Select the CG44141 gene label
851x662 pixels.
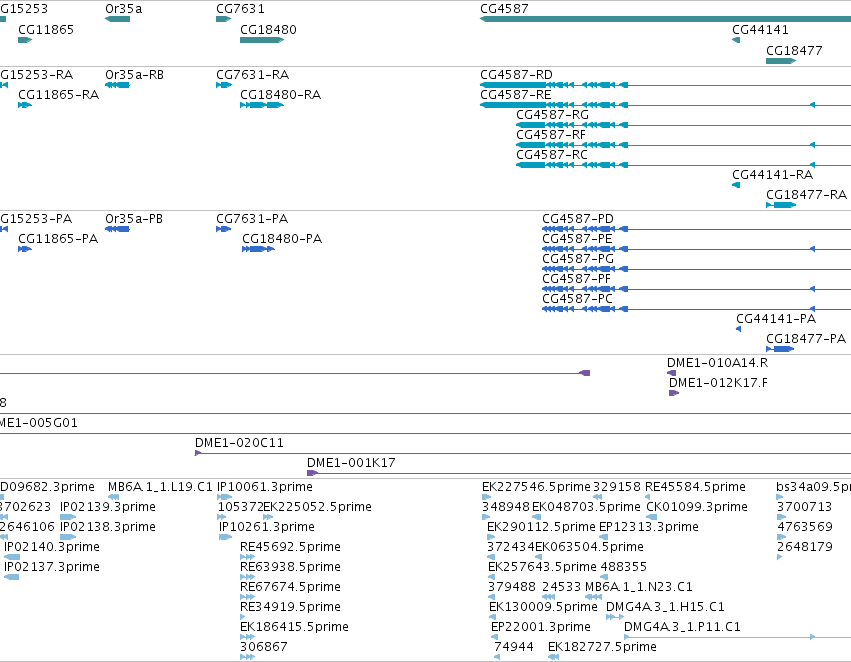[x=760, y=30]
